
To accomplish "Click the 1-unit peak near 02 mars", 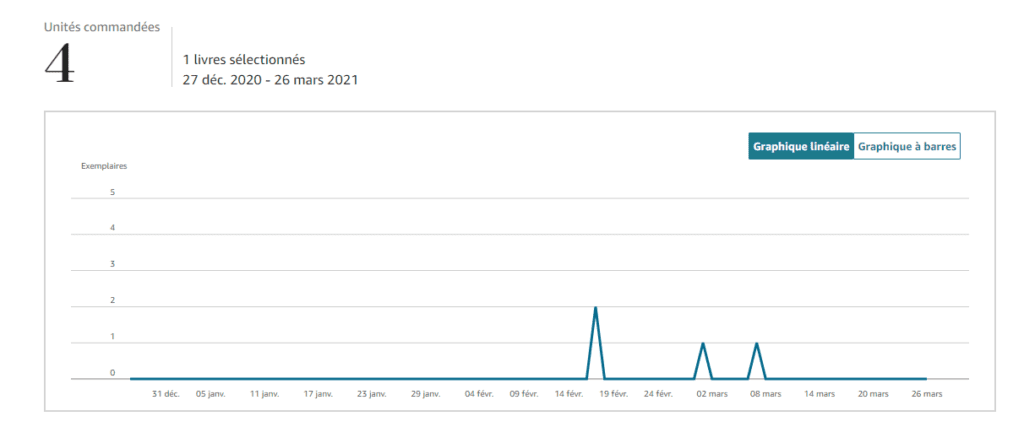I will coord(703,344).
